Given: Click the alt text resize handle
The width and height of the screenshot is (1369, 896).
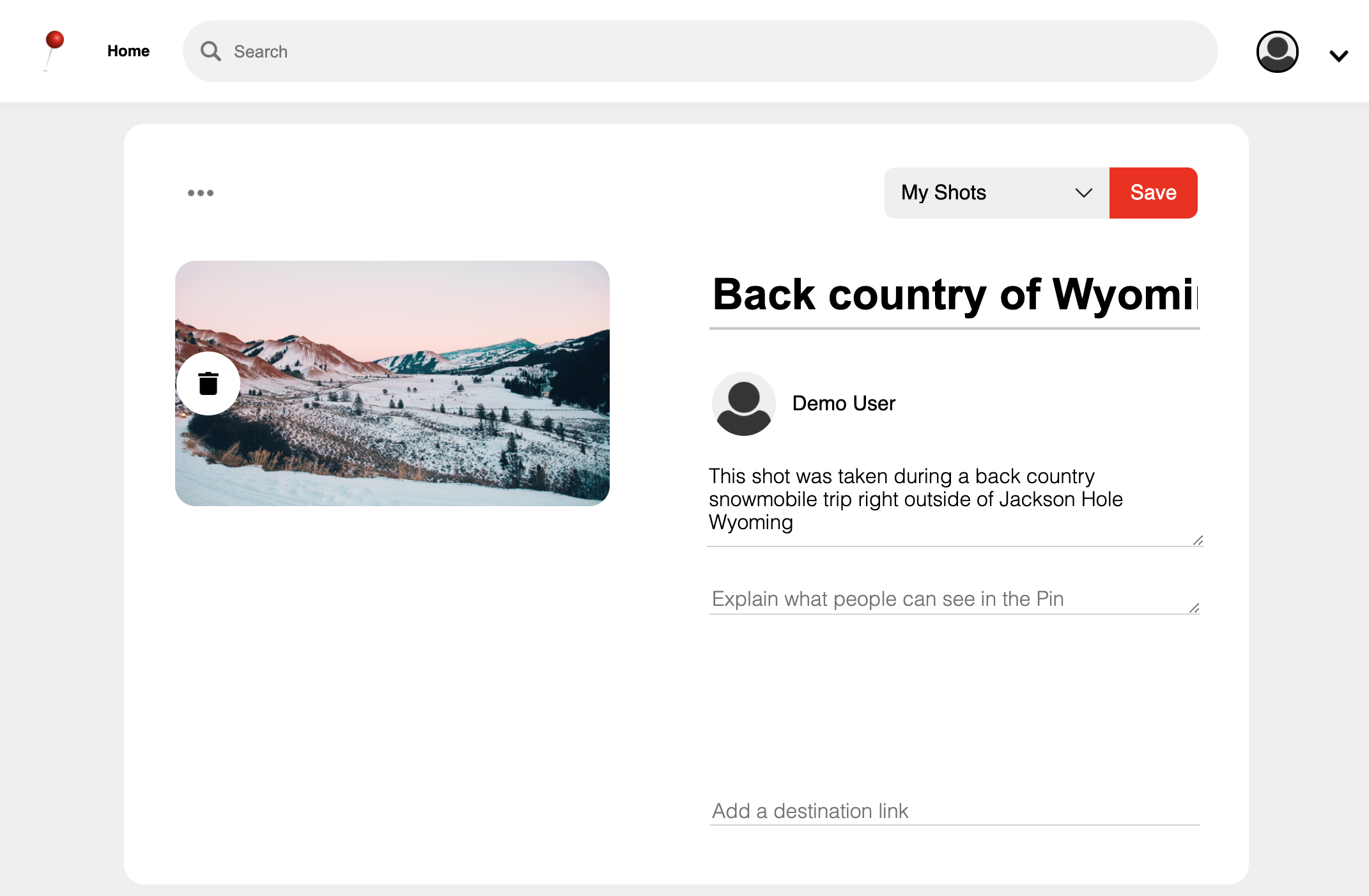Looking at the screenshot, I should point(1194,608).
